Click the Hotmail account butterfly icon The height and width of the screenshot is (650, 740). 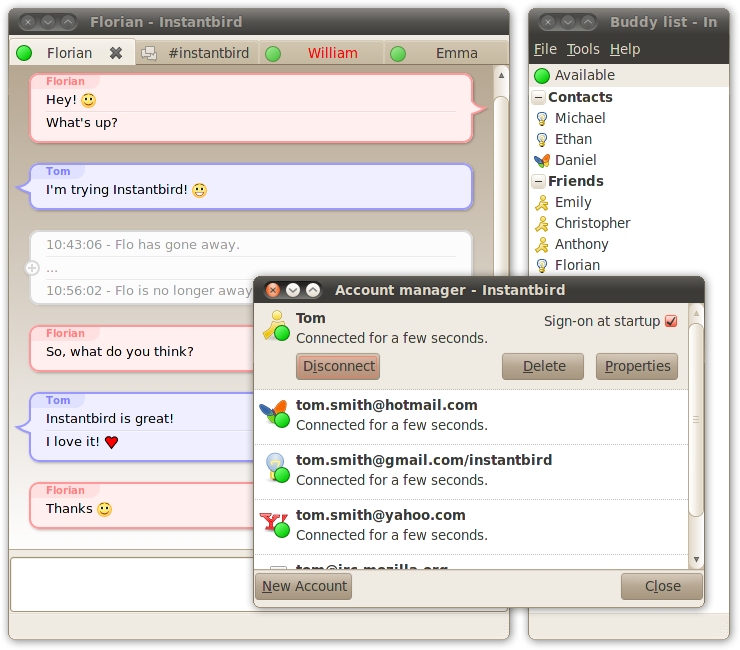pyautogui.click(x=273, y=413)
